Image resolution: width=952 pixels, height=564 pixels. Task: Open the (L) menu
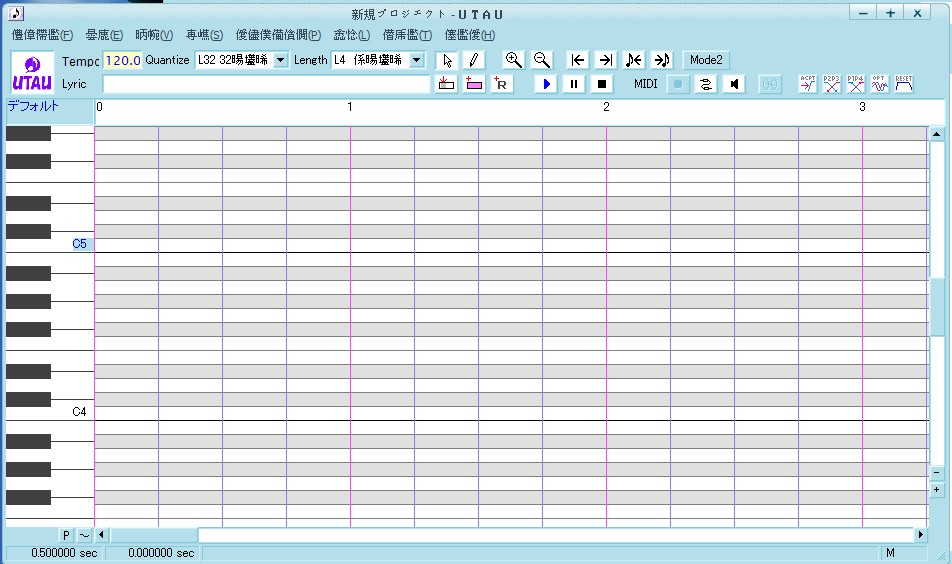coord(352,35)
